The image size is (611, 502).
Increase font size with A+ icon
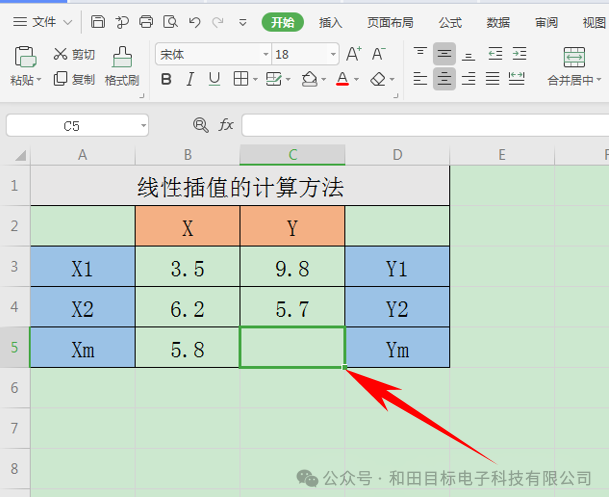click(x=354, y=54)
